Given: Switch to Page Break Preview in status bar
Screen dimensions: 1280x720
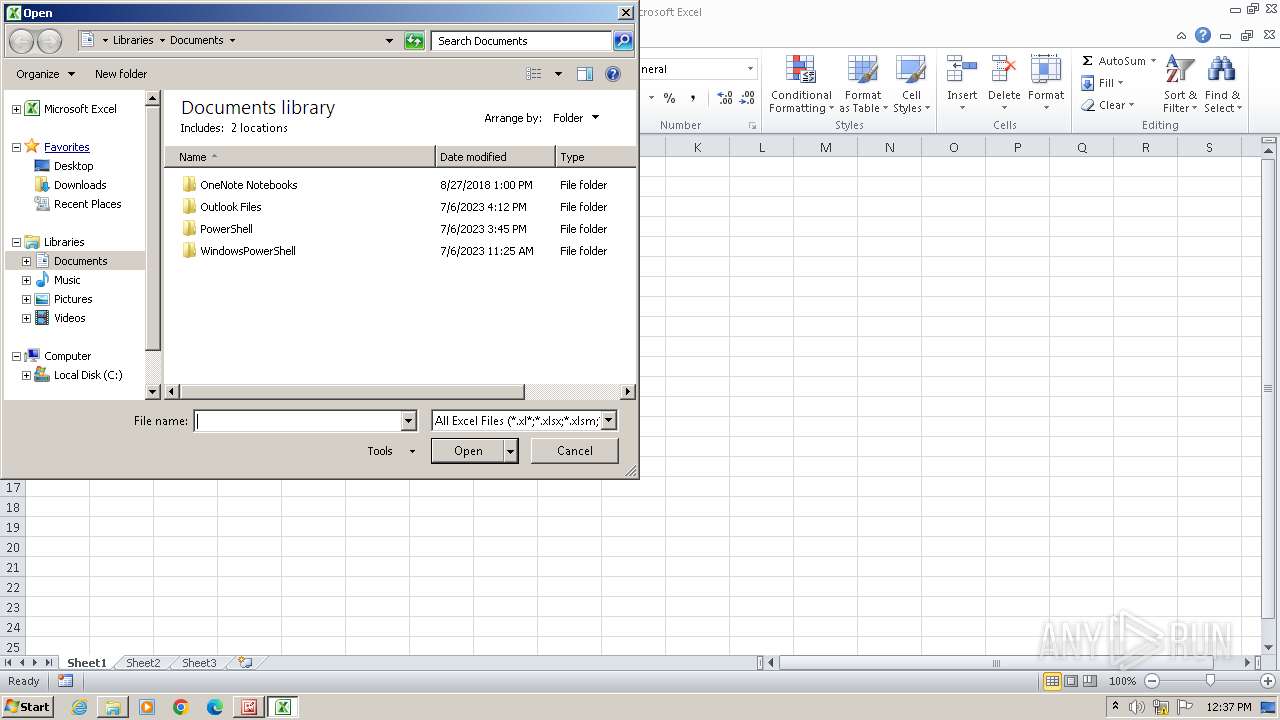Looking at the screenshot, I should point(1090,681).
